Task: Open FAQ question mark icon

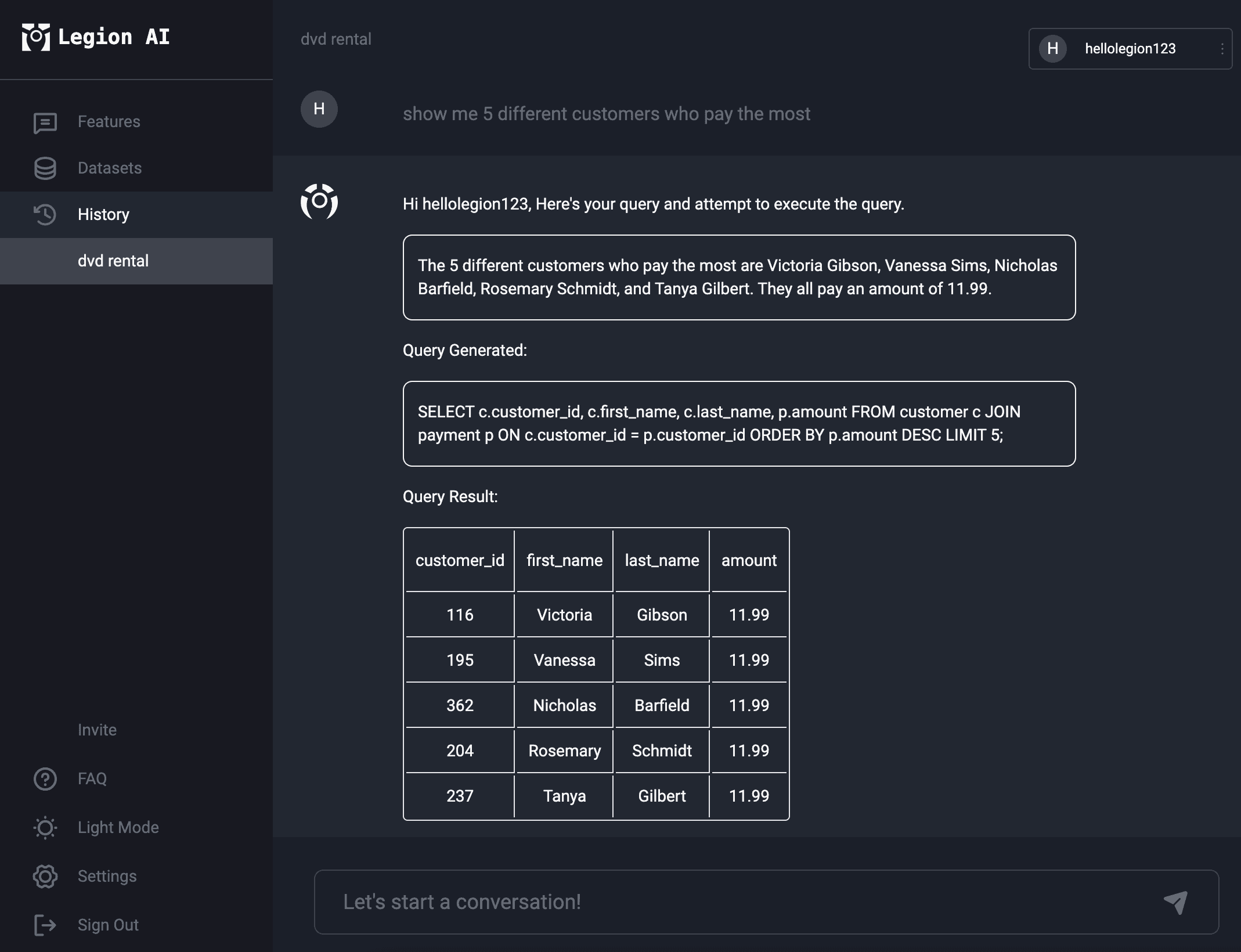Action: coord(45,779)
